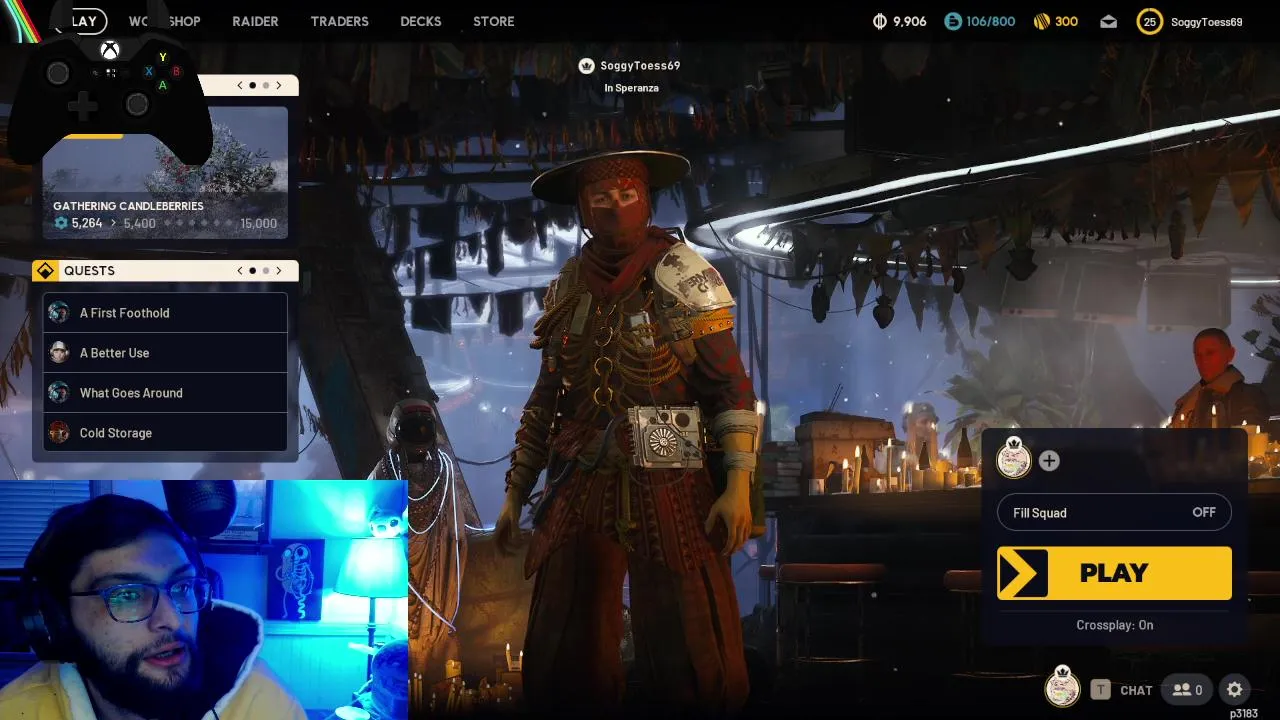
Task: Click the In Speranza status text
Action: (x=631, y=88)
